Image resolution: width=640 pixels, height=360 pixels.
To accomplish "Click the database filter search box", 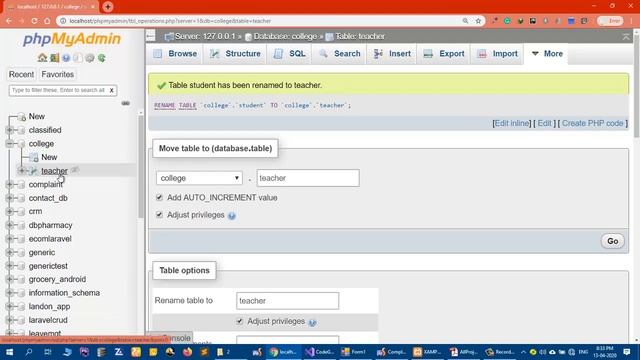I will coord(58,90).
